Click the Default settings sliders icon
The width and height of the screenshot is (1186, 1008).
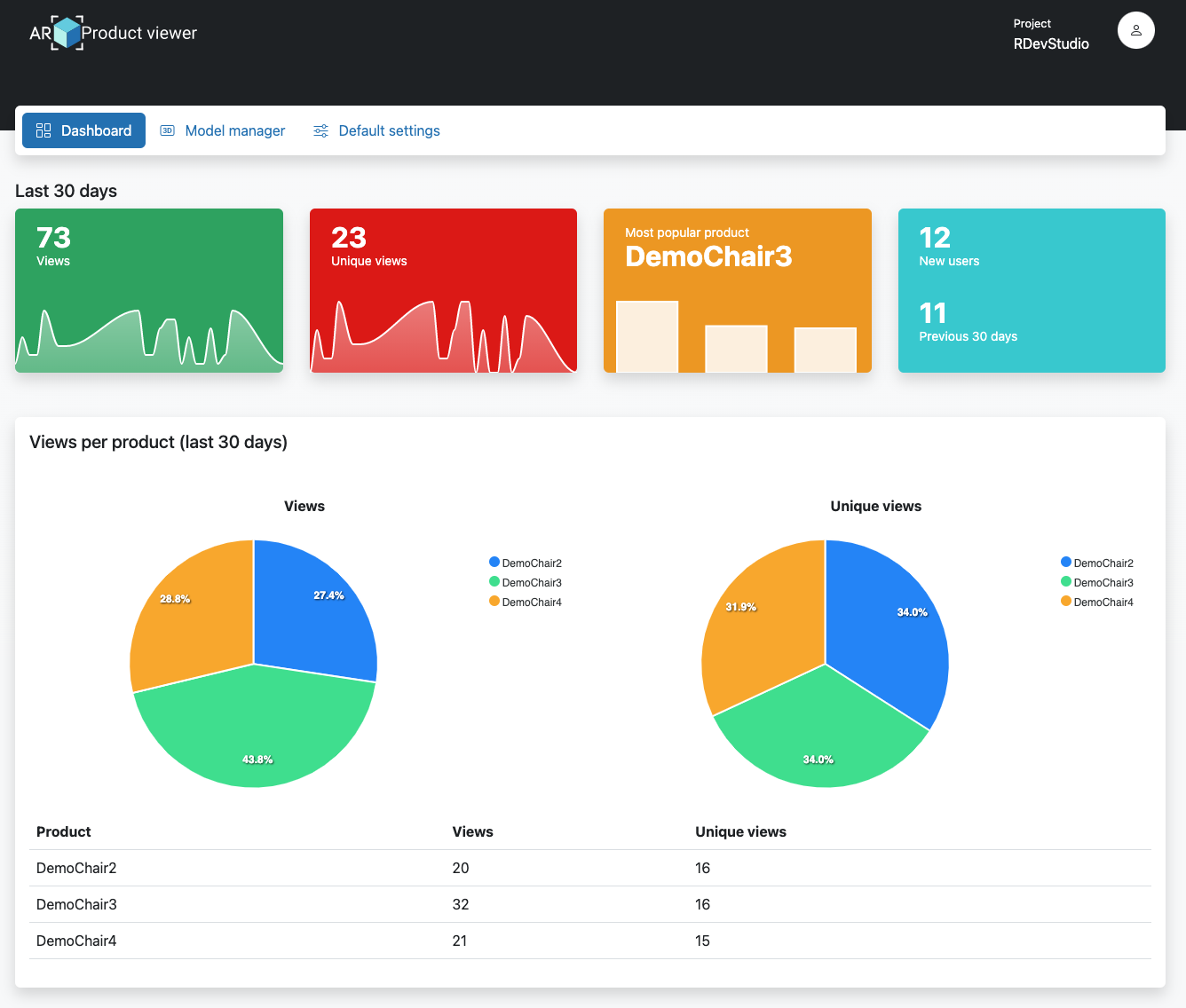point(320,130)
